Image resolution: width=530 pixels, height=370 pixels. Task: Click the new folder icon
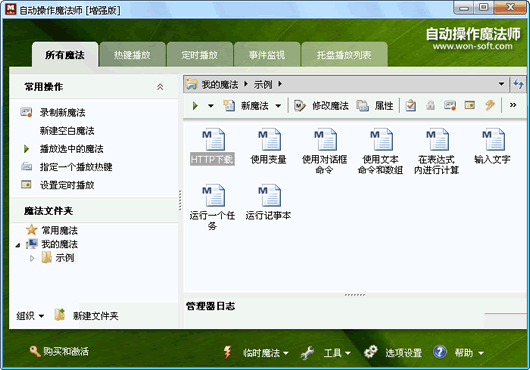(60, 315)
